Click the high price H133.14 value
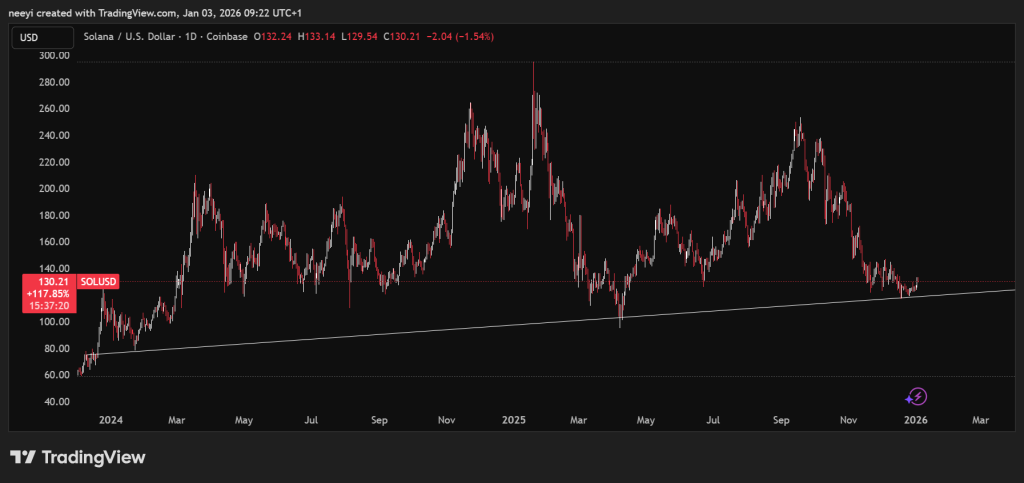Viewport: 1024px width, 483px height. coord(318,37)
